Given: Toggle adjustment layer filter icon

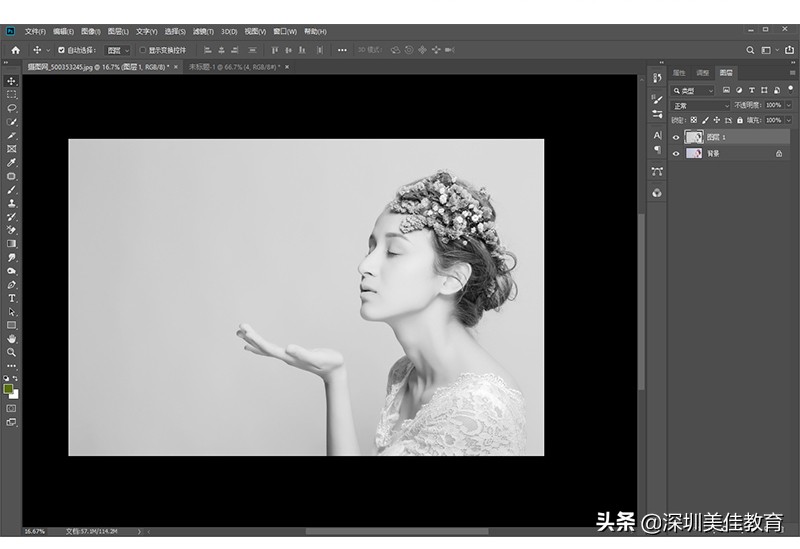Looking at the screenshot, I should click(739, 90).
